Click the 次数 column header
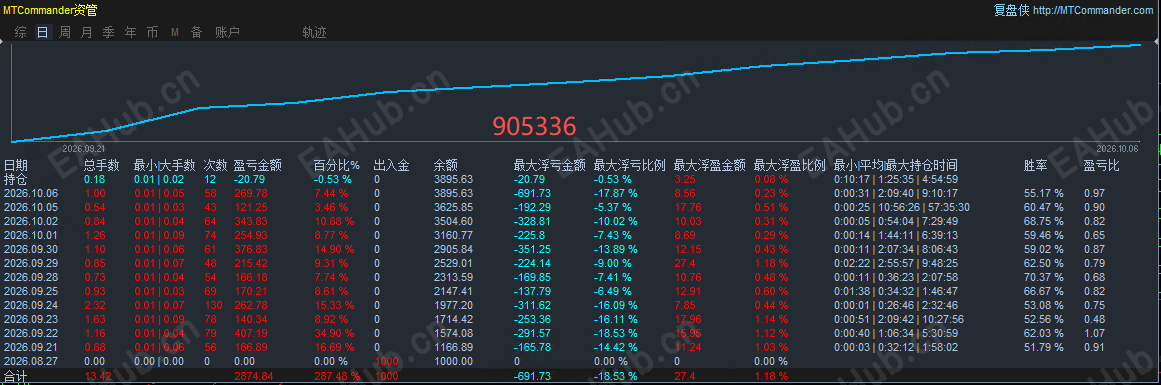Screen dimensions: 1161x385 click(x=215, y=166)
